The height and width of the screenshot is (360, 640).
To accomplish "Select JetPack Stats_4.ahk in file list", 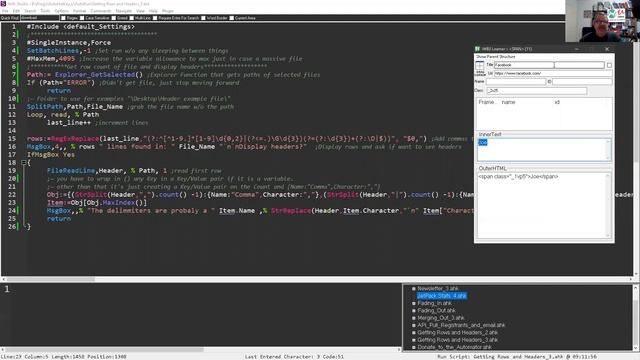I will tap(442, 296).
